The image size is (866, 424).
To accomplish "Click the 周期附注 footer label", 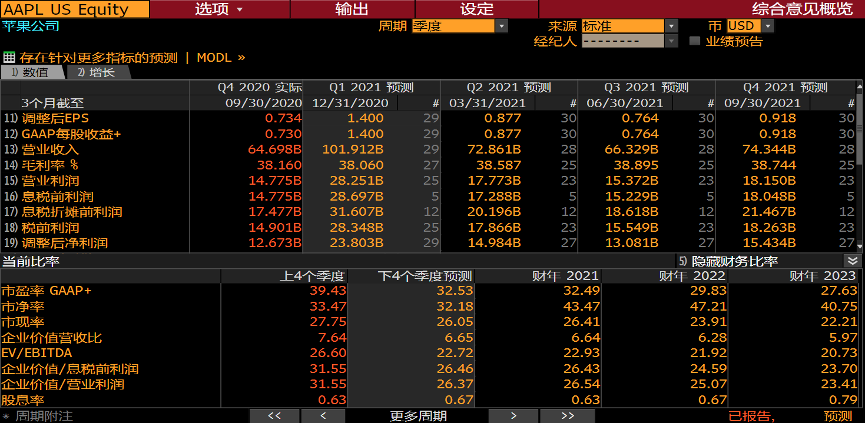I will (44, 416).
